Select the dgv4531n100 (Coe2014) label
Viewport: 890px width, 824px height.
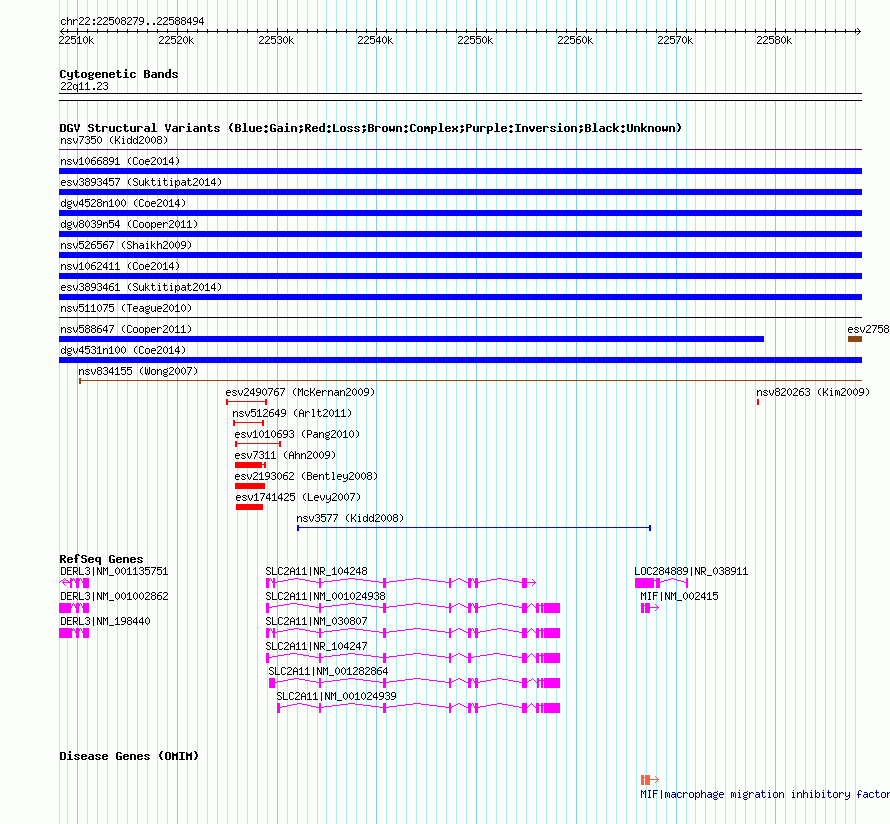pos(123,350)
